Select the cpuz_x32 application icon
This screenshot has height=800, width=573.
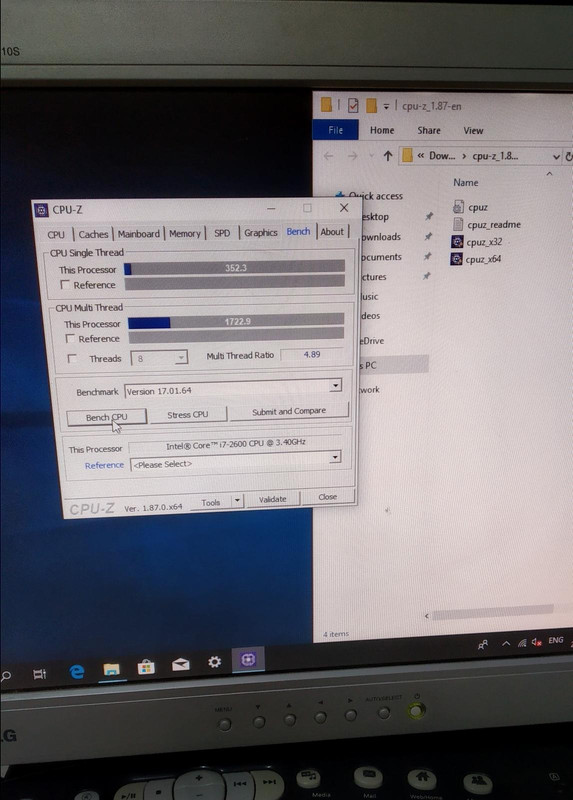(x=457, y=241)
